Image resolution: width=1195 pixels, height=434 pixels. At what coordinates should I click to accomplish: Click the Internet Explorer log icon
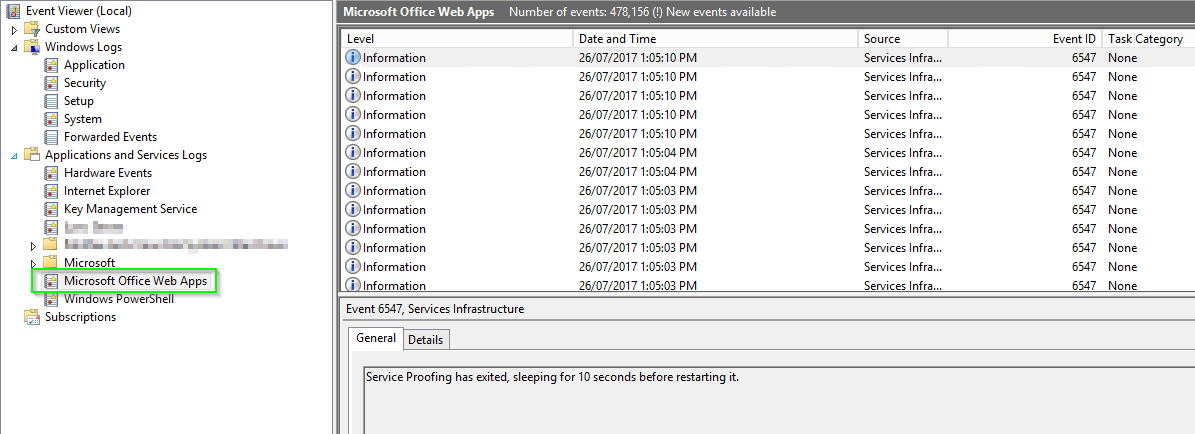pos(51,191)
